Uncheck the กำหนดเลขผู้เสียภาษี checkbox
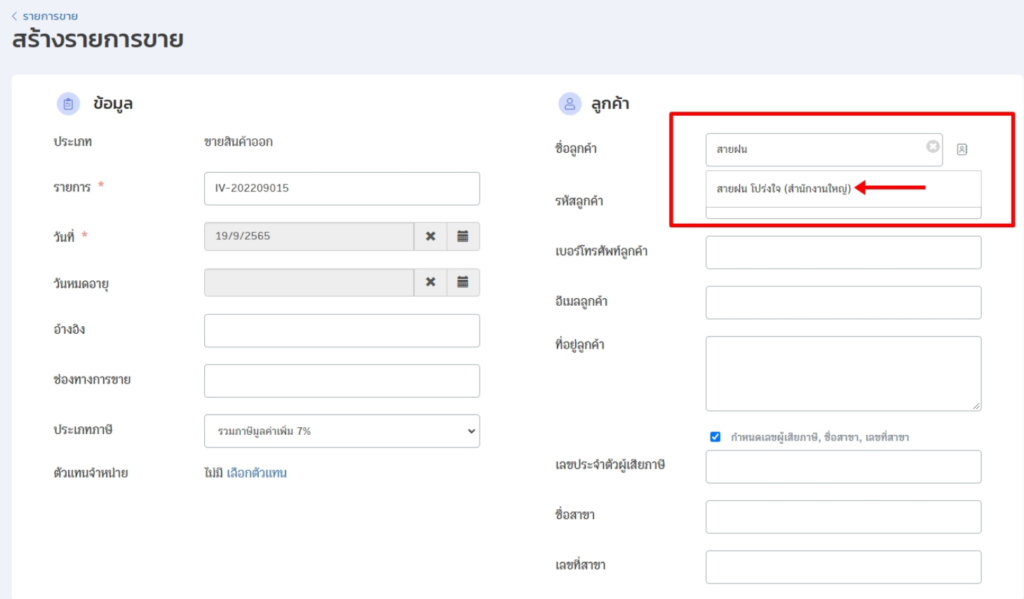The width and height of the screenshot is (1024, 599). pos(715,437)
